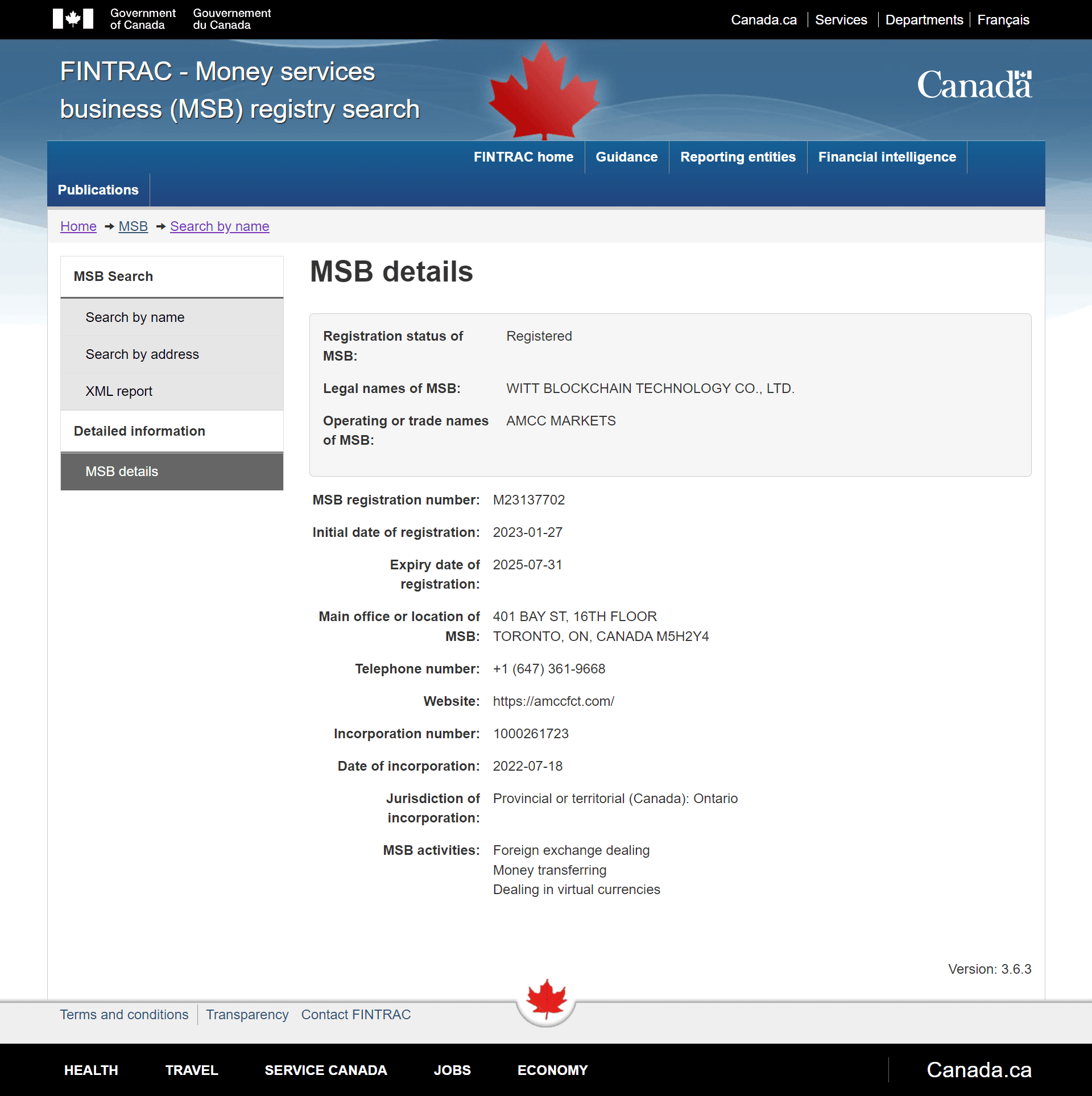
Task: Click registration number M23137702
Action: point(528,500)
